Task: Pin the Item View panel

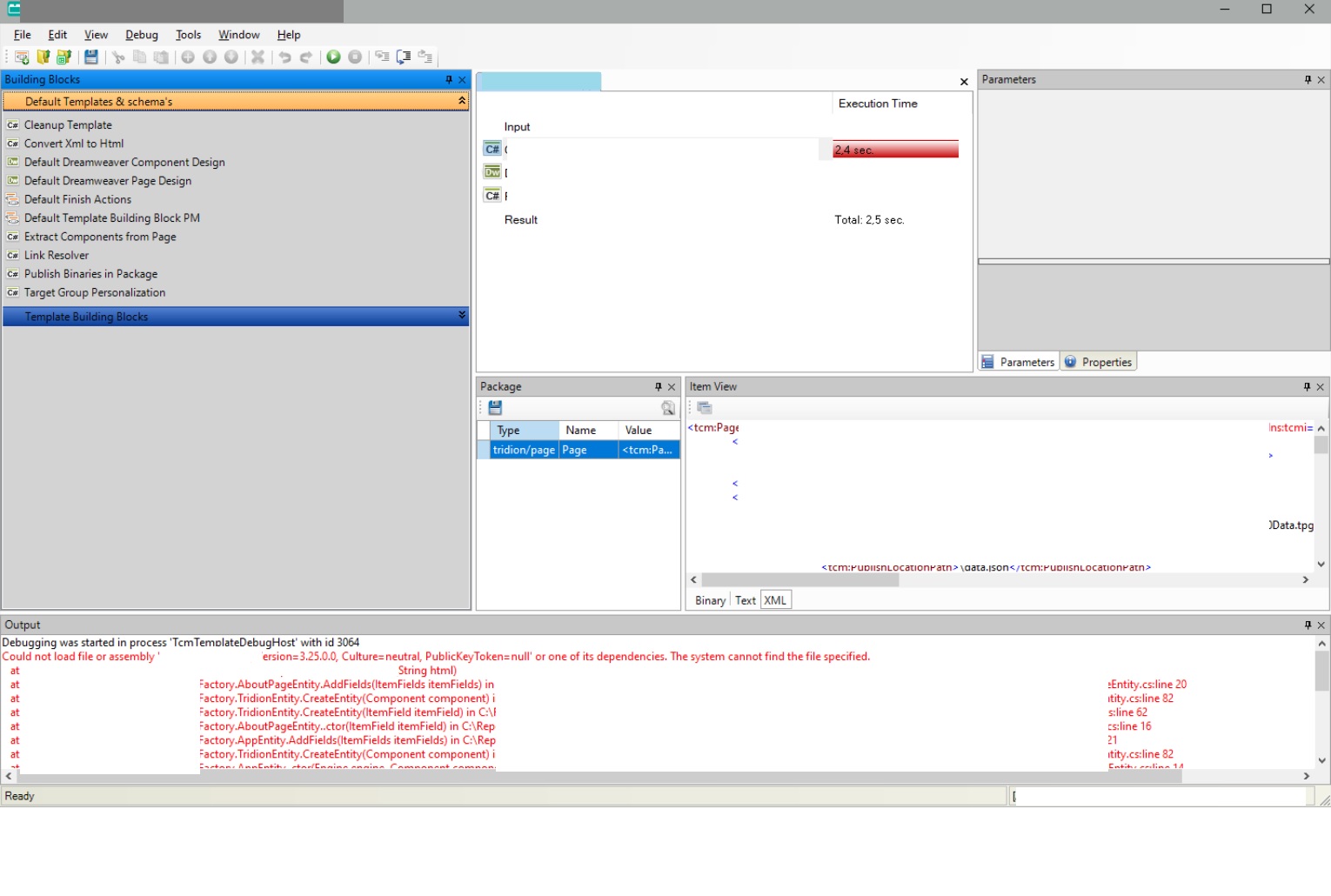Action: click(1307, 387)
